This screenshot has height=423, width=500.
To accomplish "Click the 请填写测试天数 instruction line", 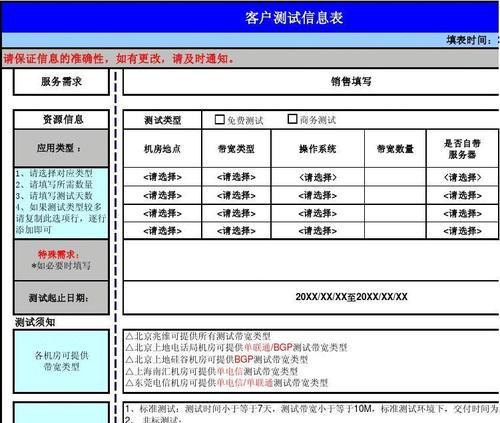I will point(54,196).
